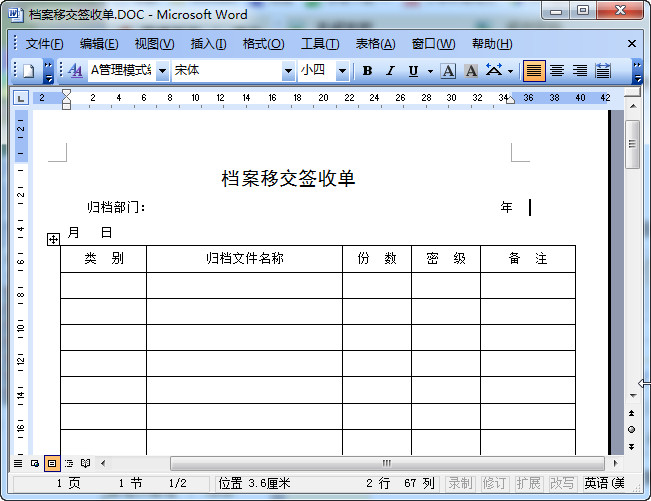Select Distributed alignment button
Image resolution: width=651 pixels, height=501 pixels.
pos(603,71)
